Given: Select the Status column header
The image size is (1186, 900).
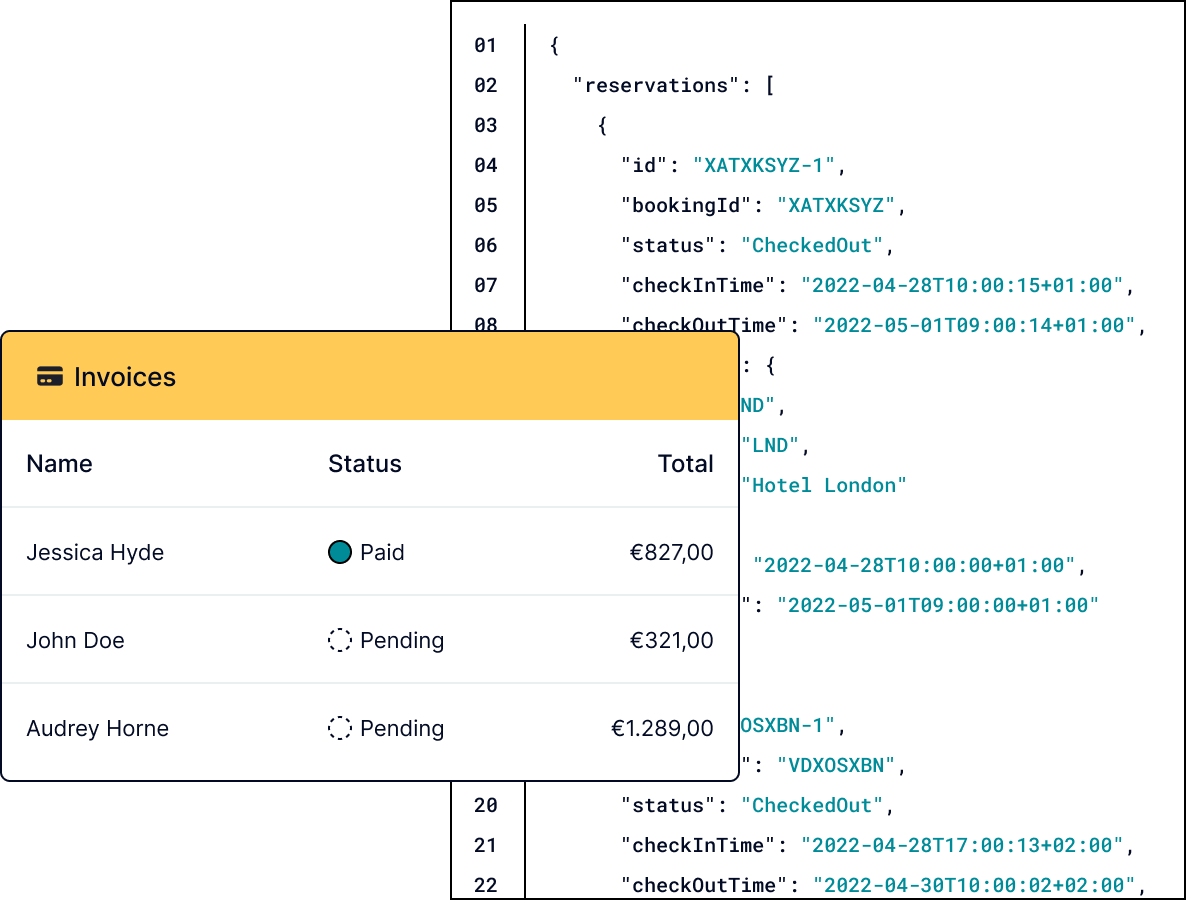Looking at the screenshot, I should point(365,463).
